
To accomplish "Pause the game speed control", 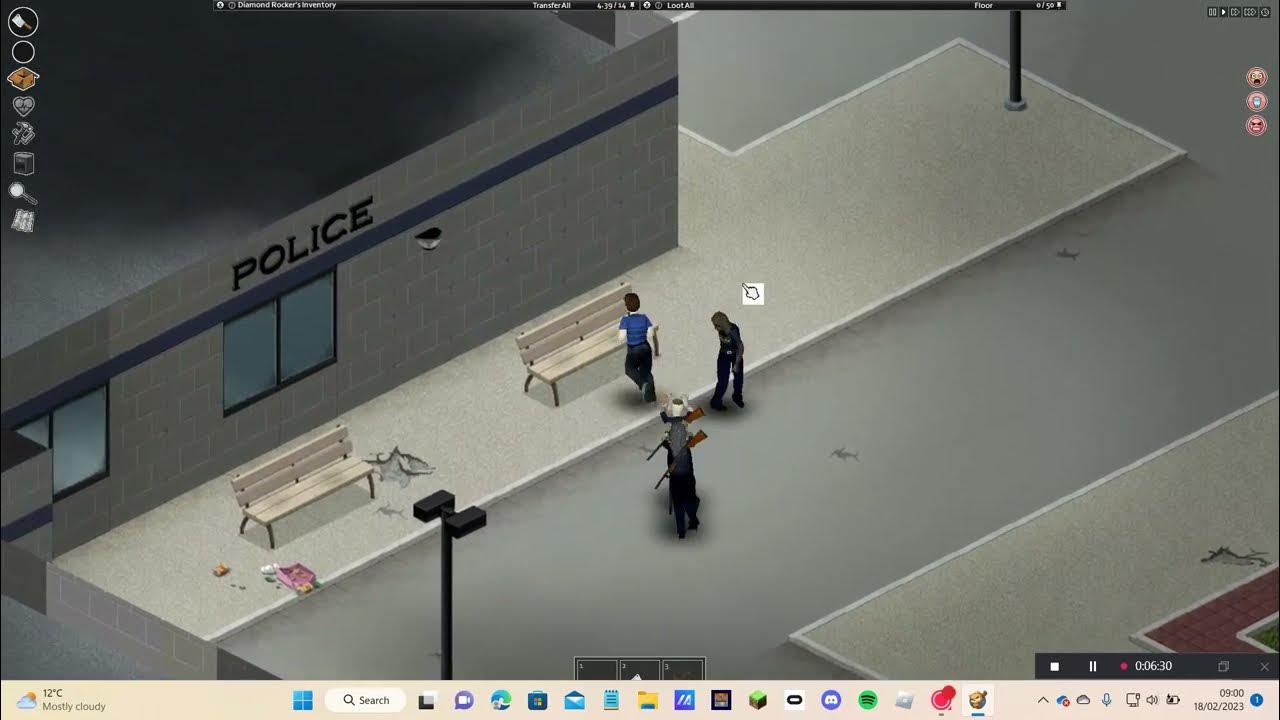I will pyautogui.click(x=1213, y=12).
